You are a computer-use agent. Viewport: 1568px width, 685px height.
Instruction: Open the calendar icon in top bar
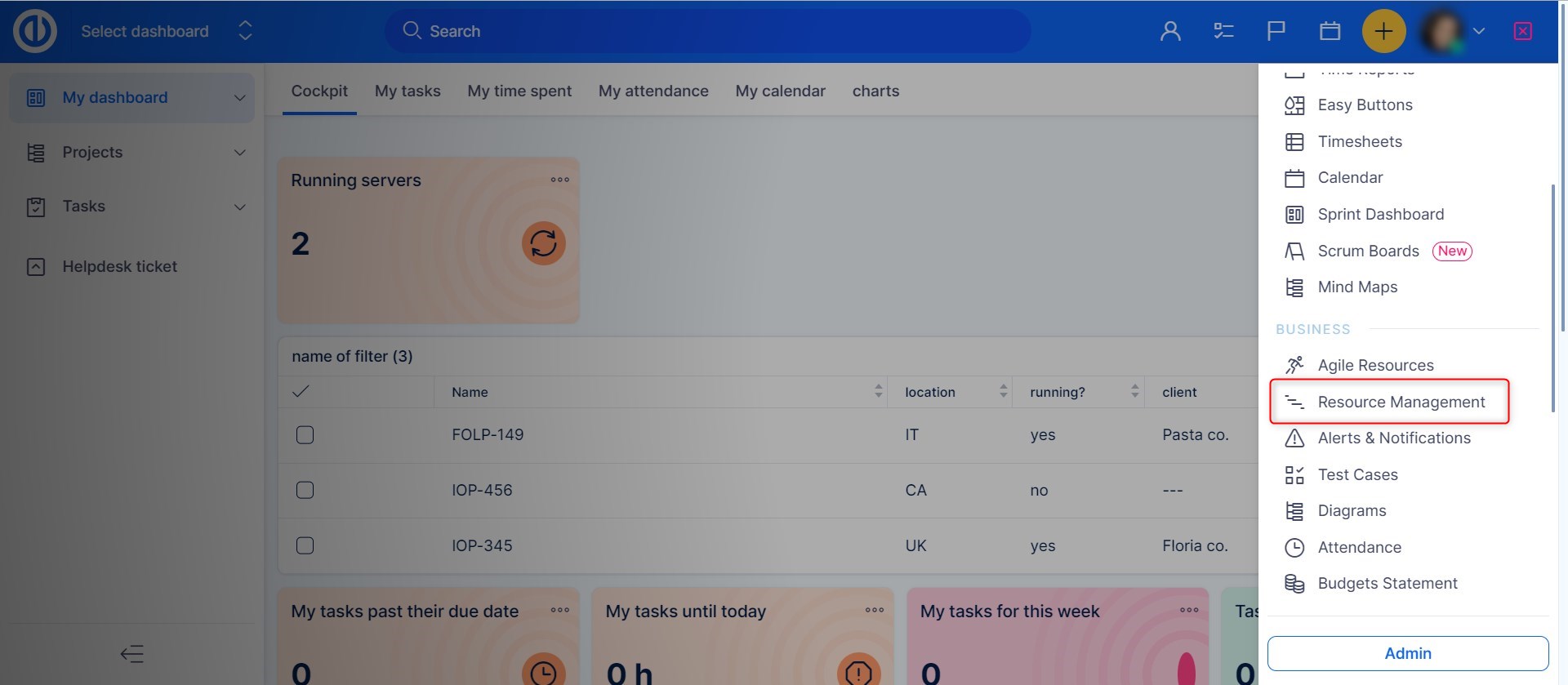tap(1330, 31)
